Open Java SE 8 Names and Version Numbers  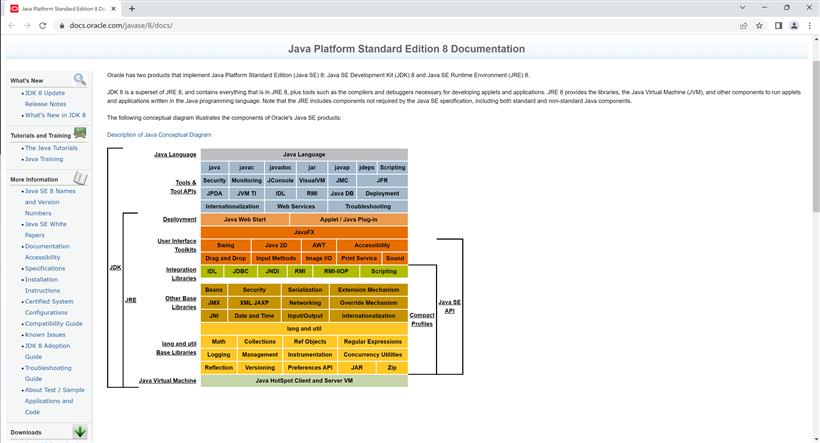(50, 202)
